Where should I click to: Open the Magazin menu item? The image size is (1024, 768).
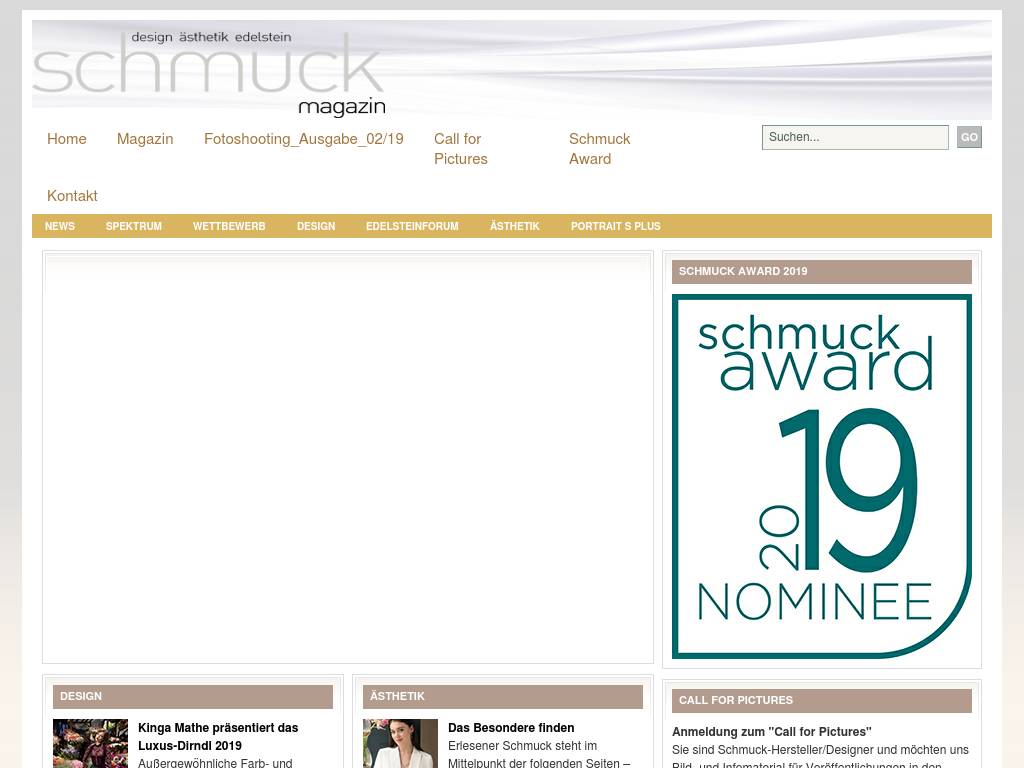tap(145, 139)
